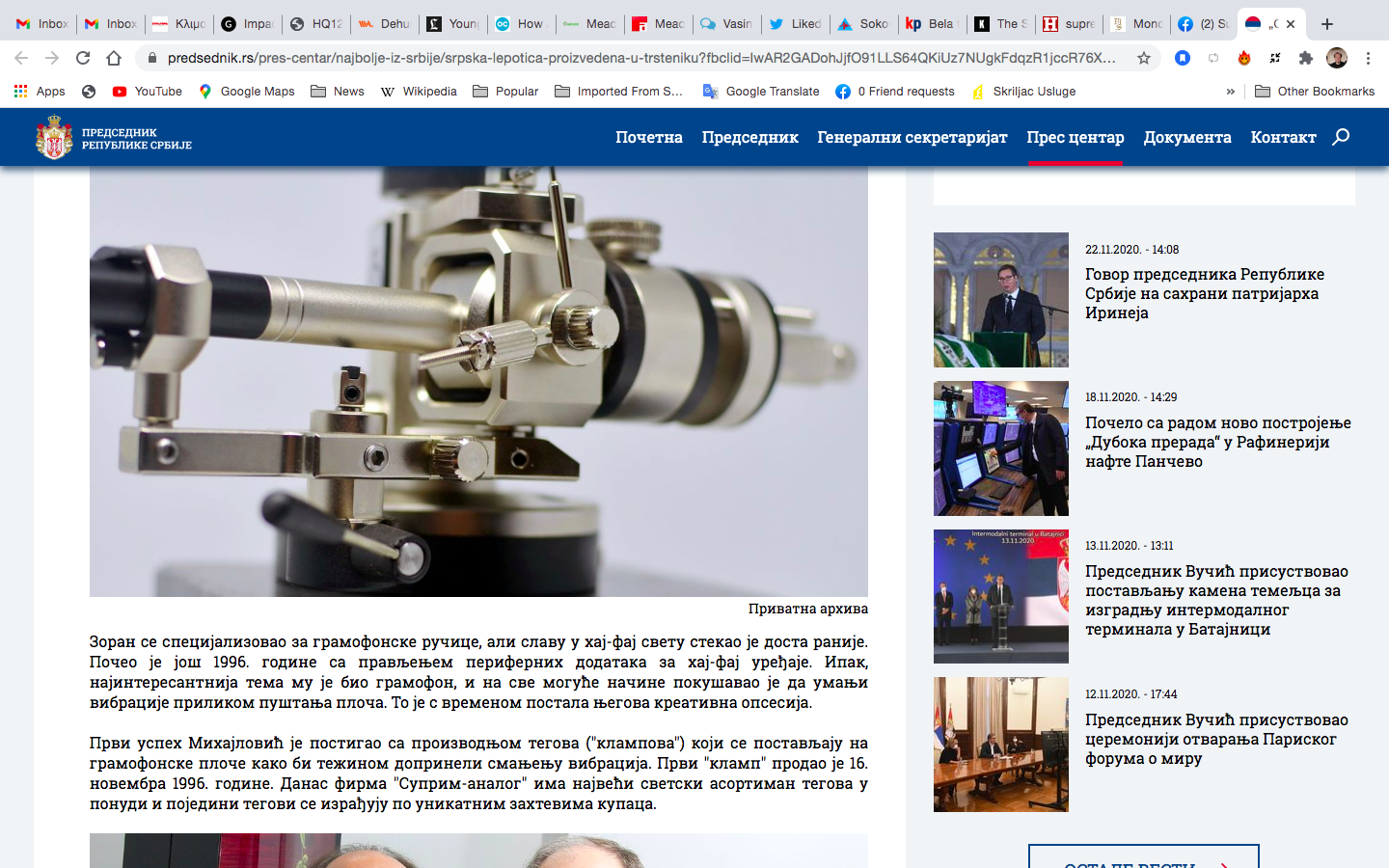
Task: Open the Генерални секретаријат menu item
Action: 912,137
